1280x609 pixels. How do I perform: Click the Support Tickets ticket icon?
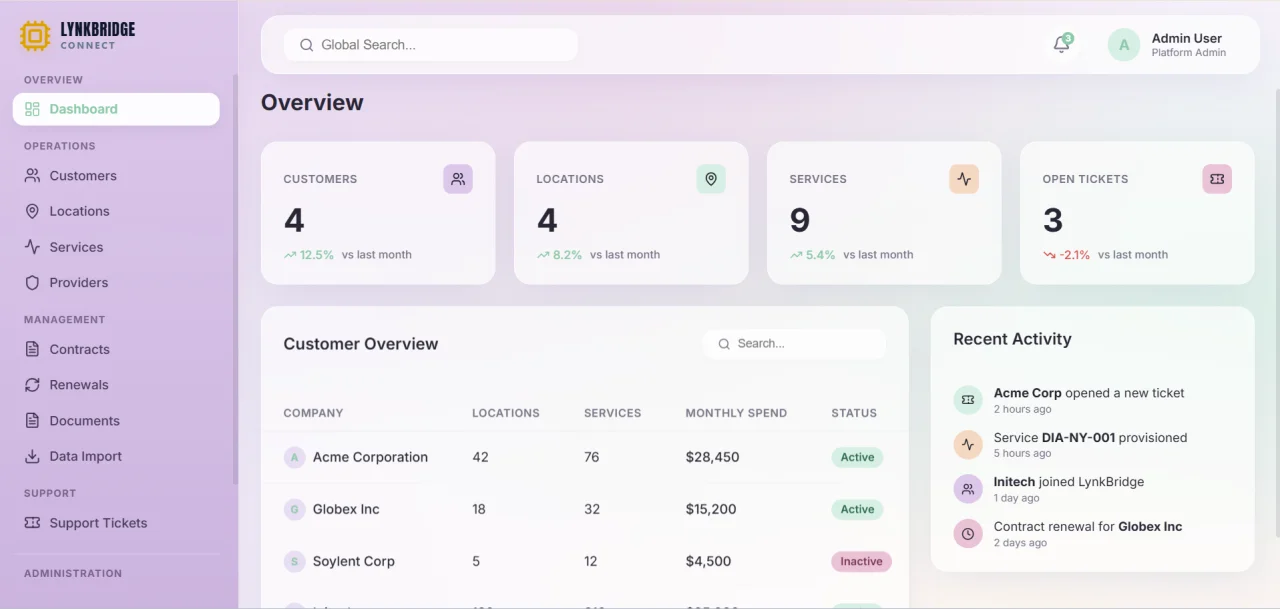click(32, 523)
